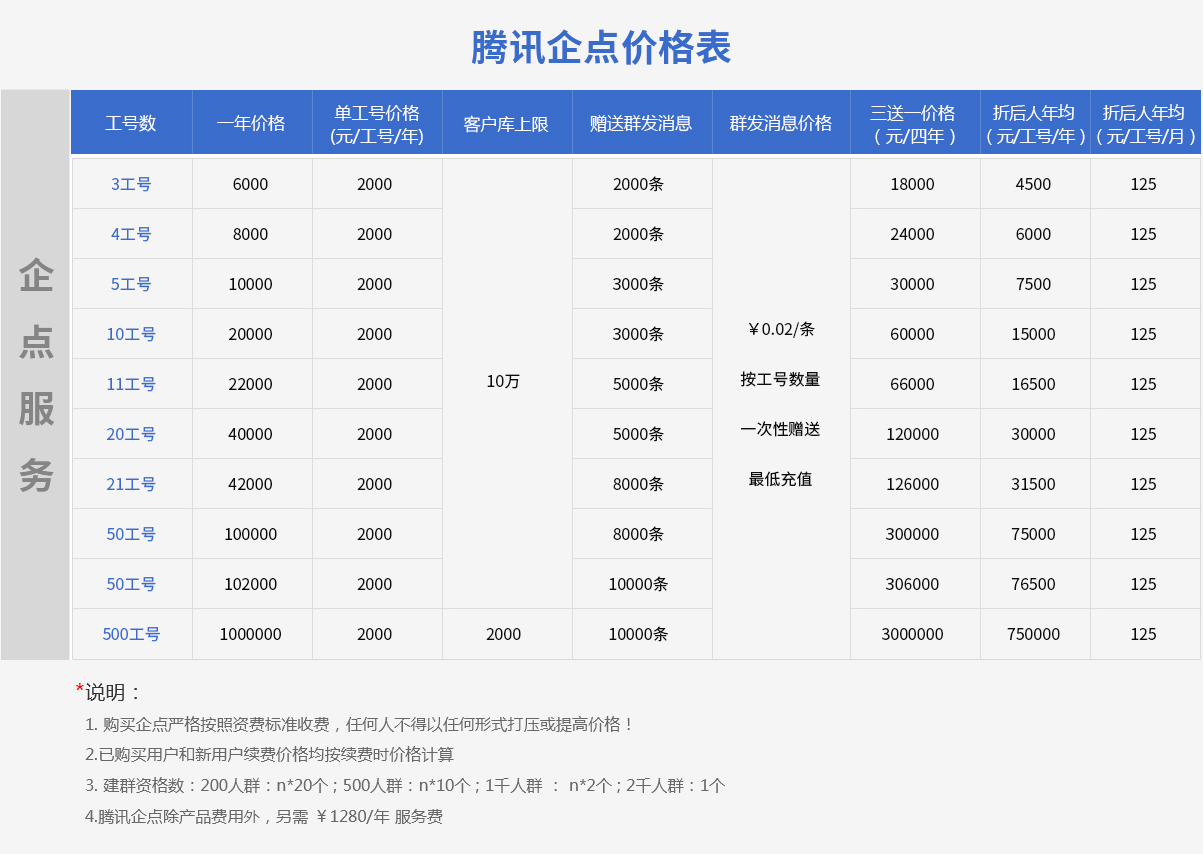The width and height of the screenshot is (1203, 854).
Task: Click the yearly average 7500
Action: [1033, 284]
